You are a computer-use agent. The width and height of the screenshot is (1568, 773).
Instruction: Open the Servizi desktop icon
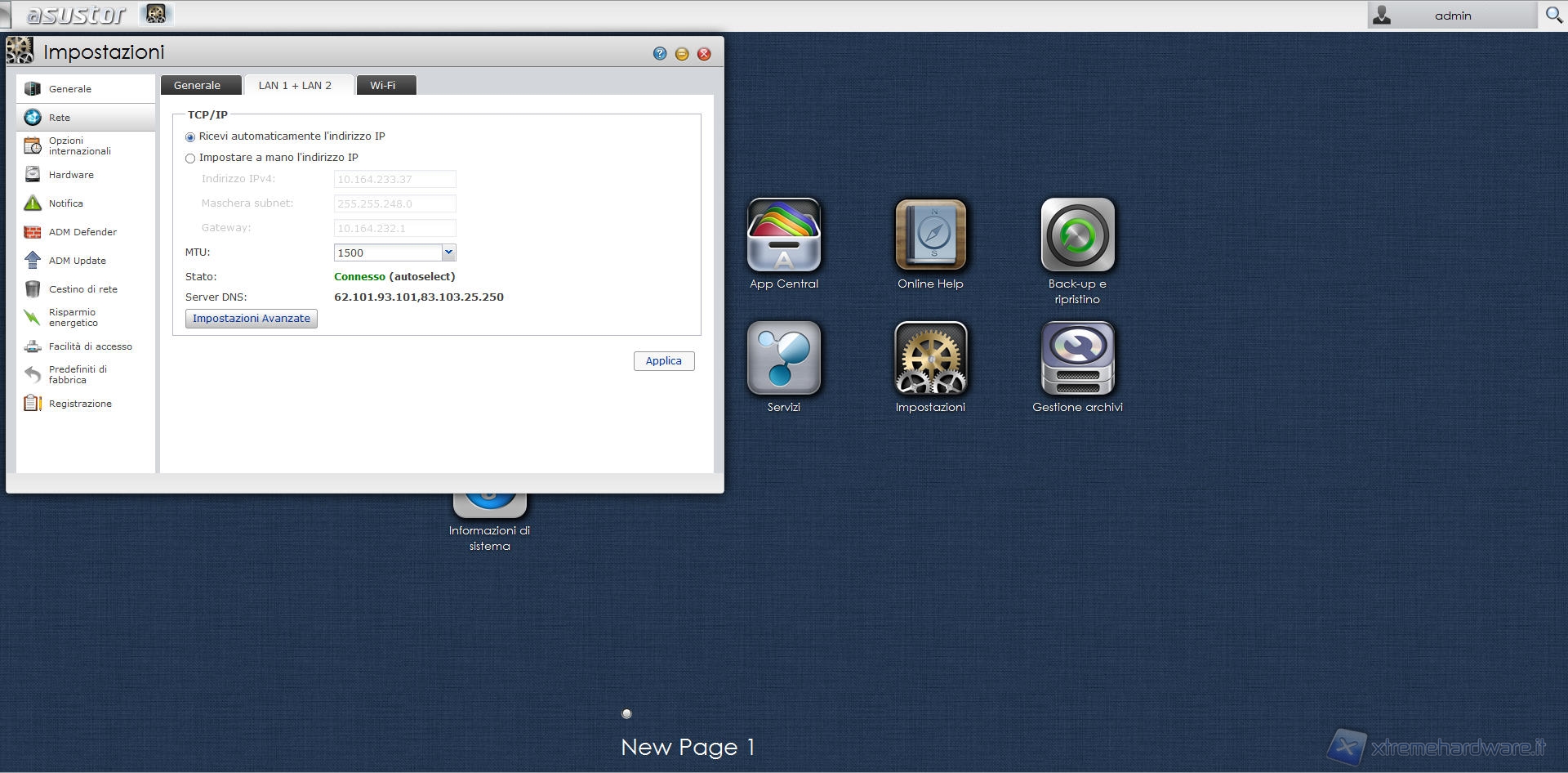point(783,359)
